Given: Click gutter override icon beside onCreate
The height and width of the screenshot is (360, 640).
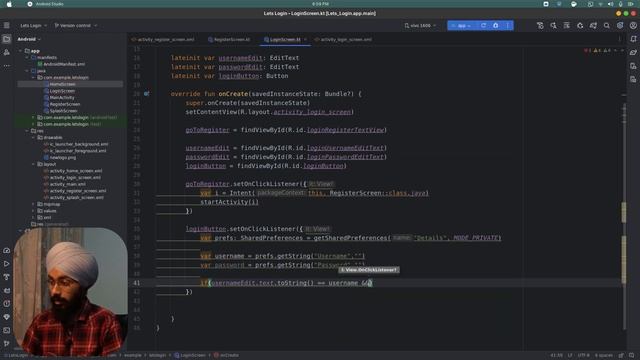Looking at the screenshot, I should click(x=147, y=94).
